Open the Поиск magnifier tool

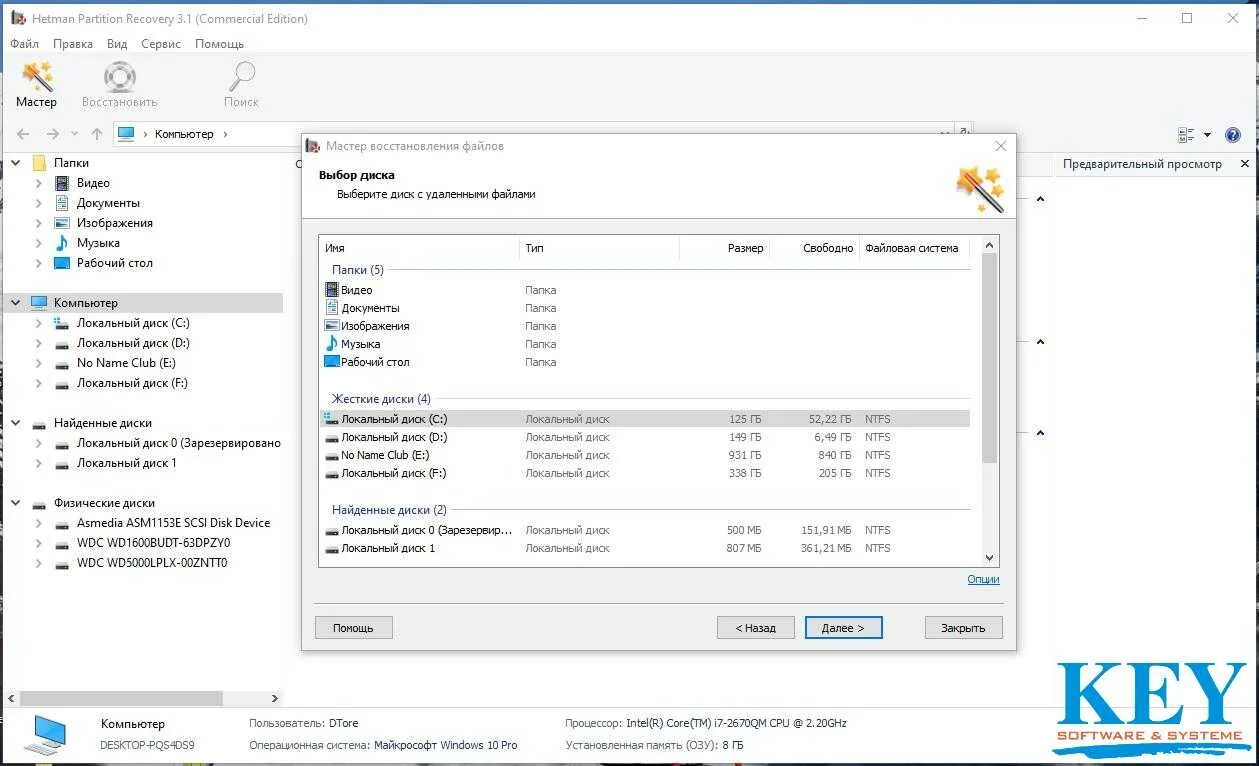tap(241, 77)
